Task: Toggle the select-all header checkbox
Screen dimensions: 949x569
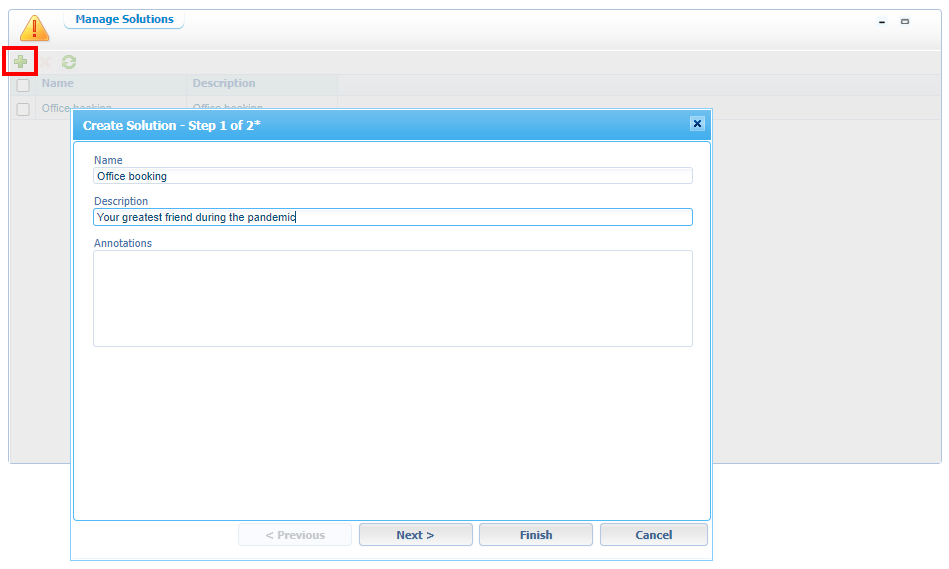Action: point(23,85)
